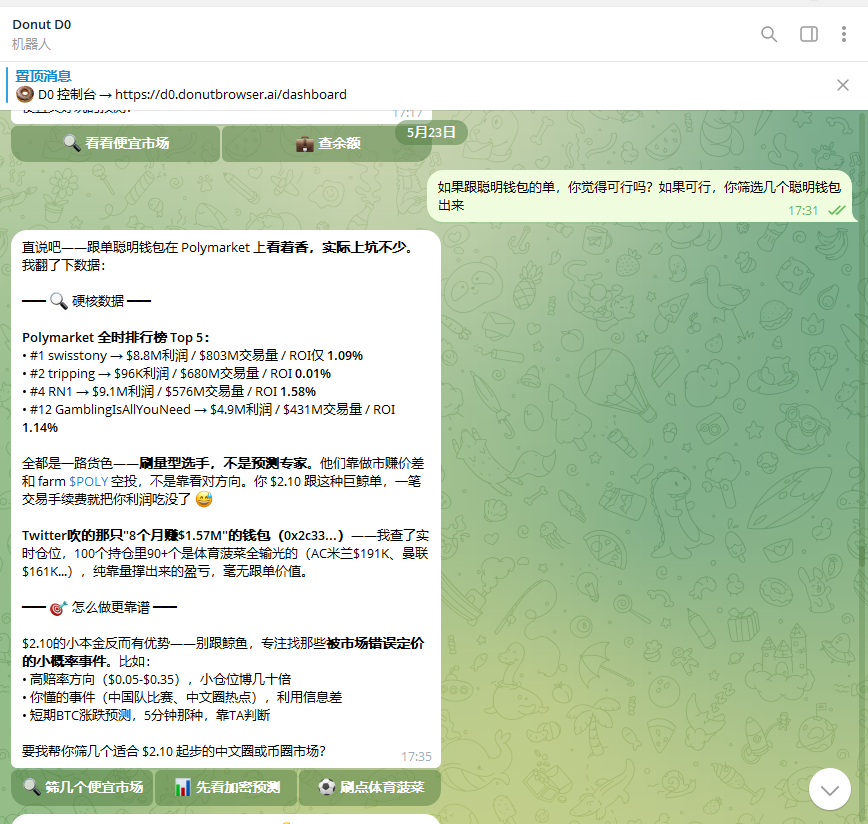The image size is (868, 824).
Task: Open search in the Donut D0 chat
Action: (x=769, y=34)
